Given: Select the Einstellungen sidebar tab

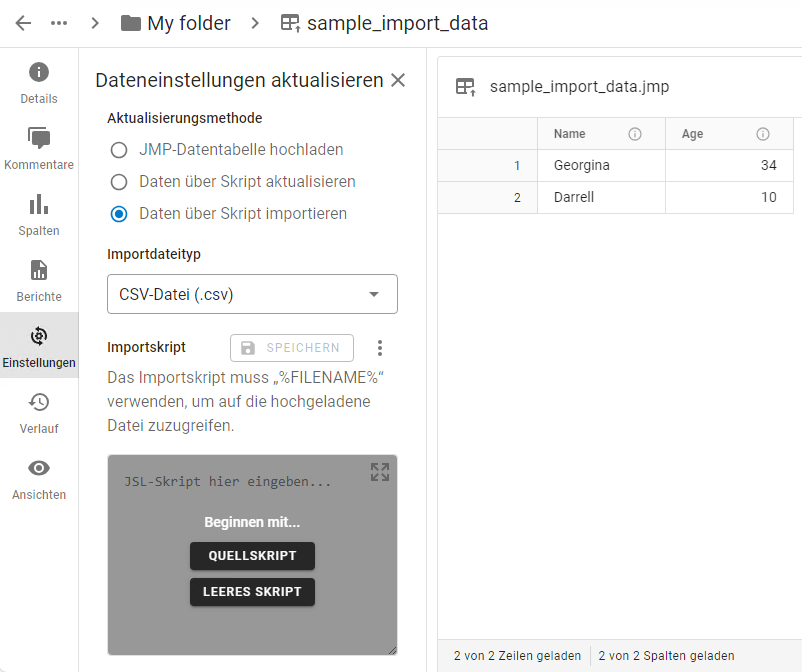Looking at the screenshot, I should click(39, 346).
